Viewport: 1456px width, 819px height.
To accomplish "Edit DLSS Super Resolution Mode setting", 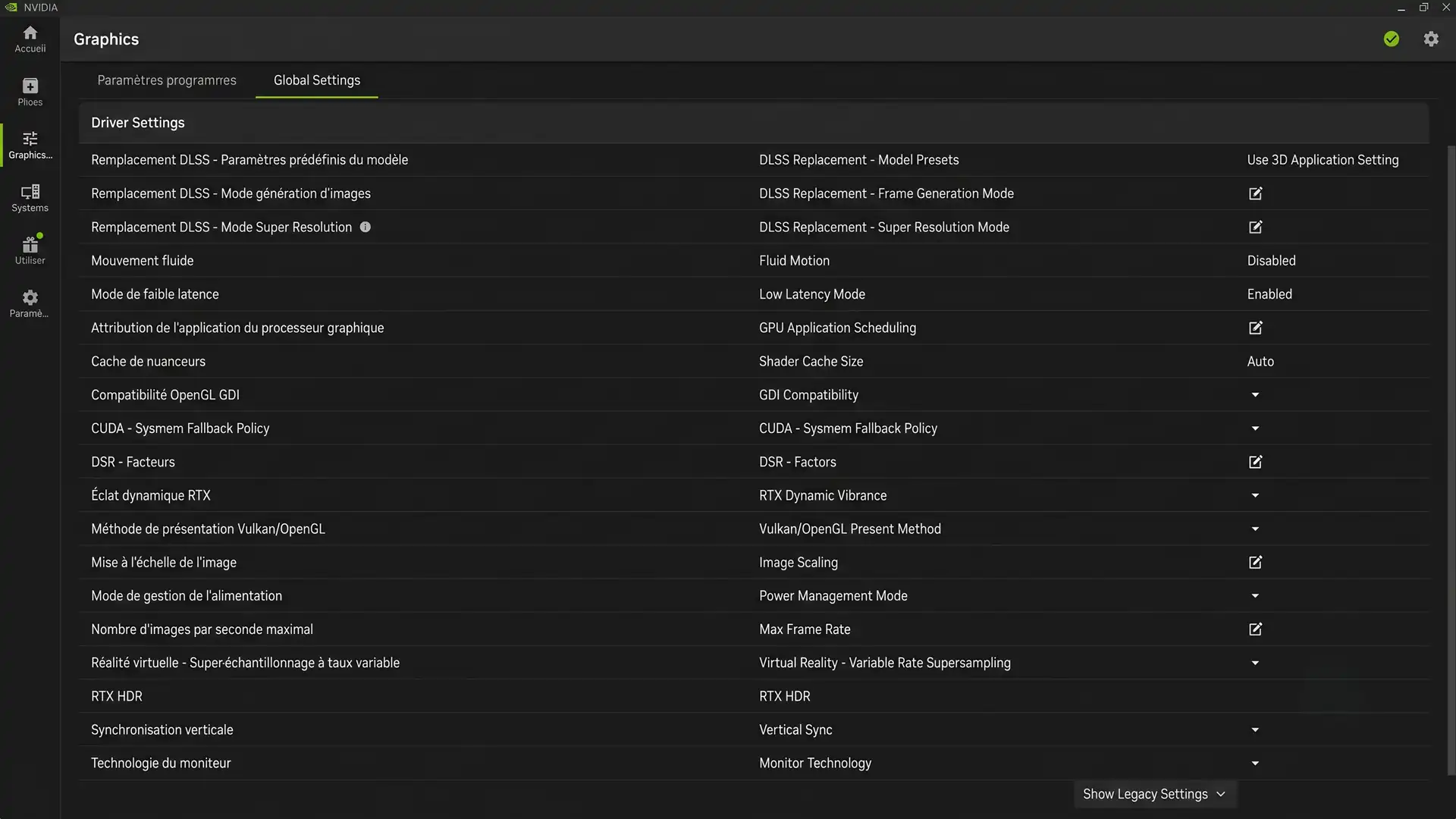I will [1255, 227].
